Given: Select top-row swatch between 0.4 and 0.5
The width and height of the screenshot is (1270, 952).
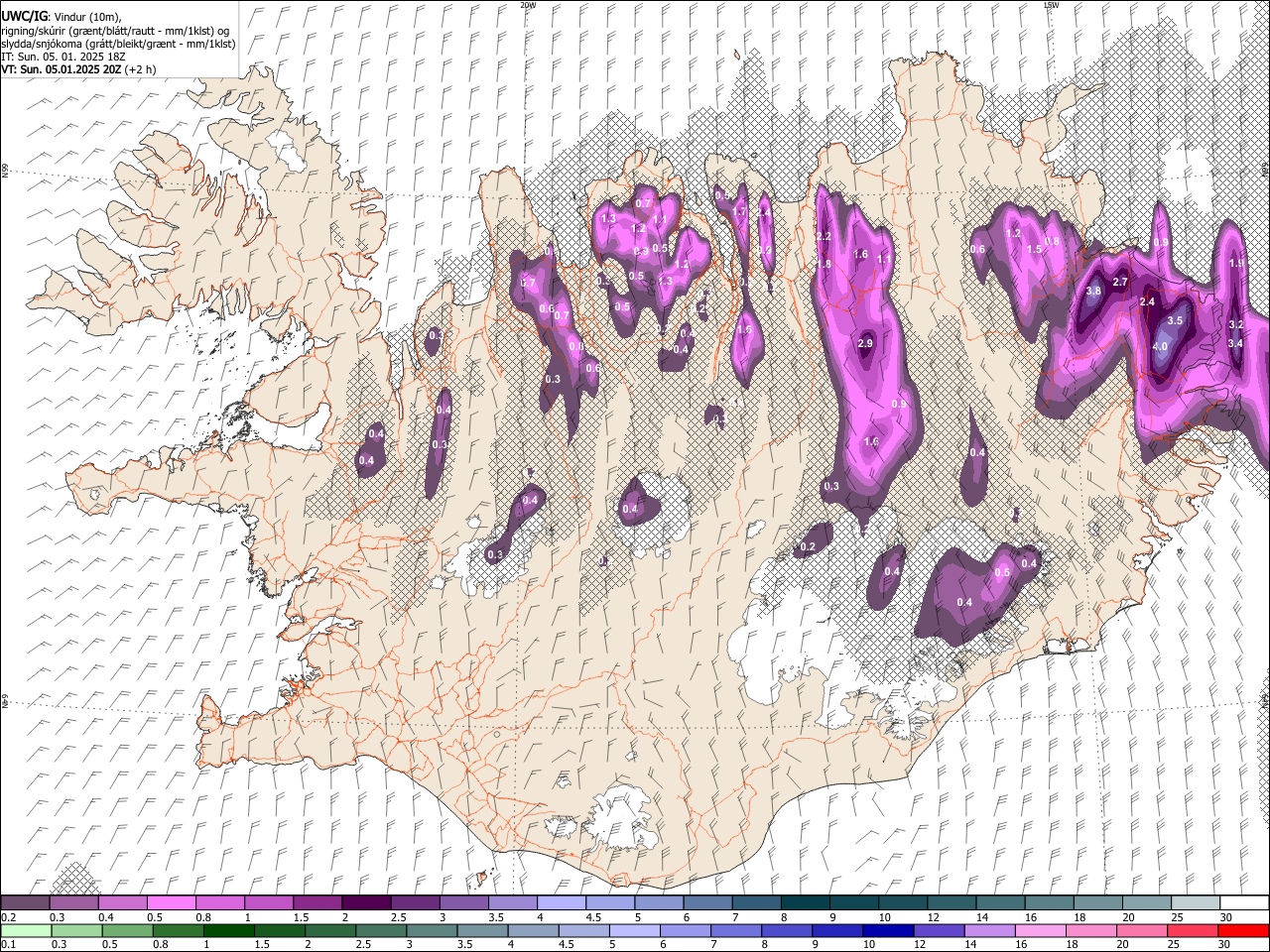Looking at the screenshot, I should tap(123, 902).
